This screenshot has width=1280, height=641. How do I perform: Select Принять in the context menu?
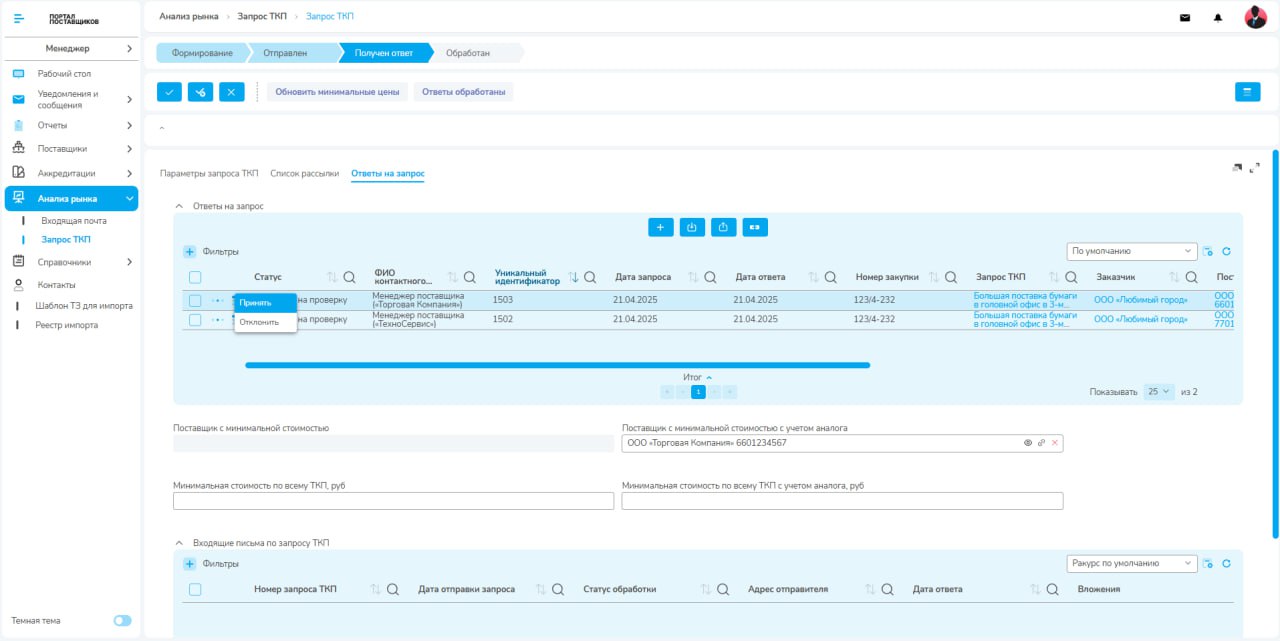point(266,303)
